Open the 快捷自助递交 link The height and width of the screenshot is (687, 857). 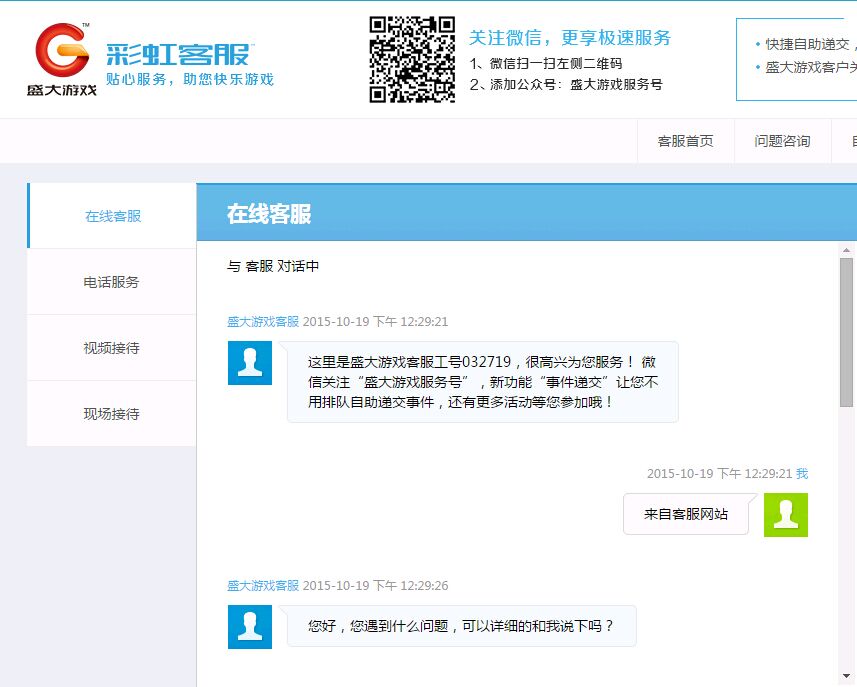pos(807,44)
